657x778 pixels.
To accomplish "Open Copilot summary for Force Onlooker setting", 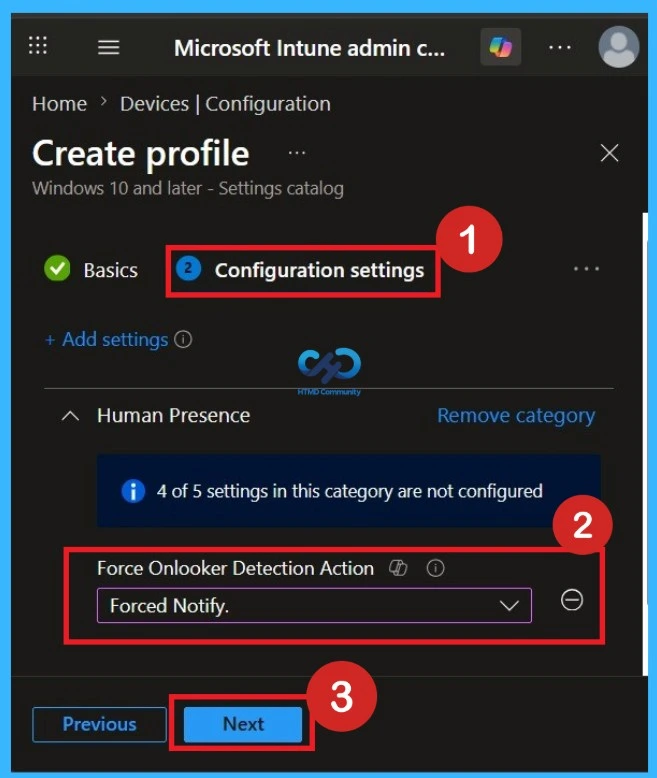I will coord(398,568).
